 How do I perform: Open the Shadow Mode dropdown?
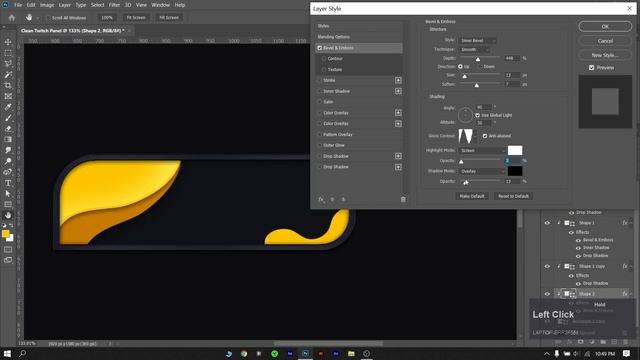click(x=482, y=171)
